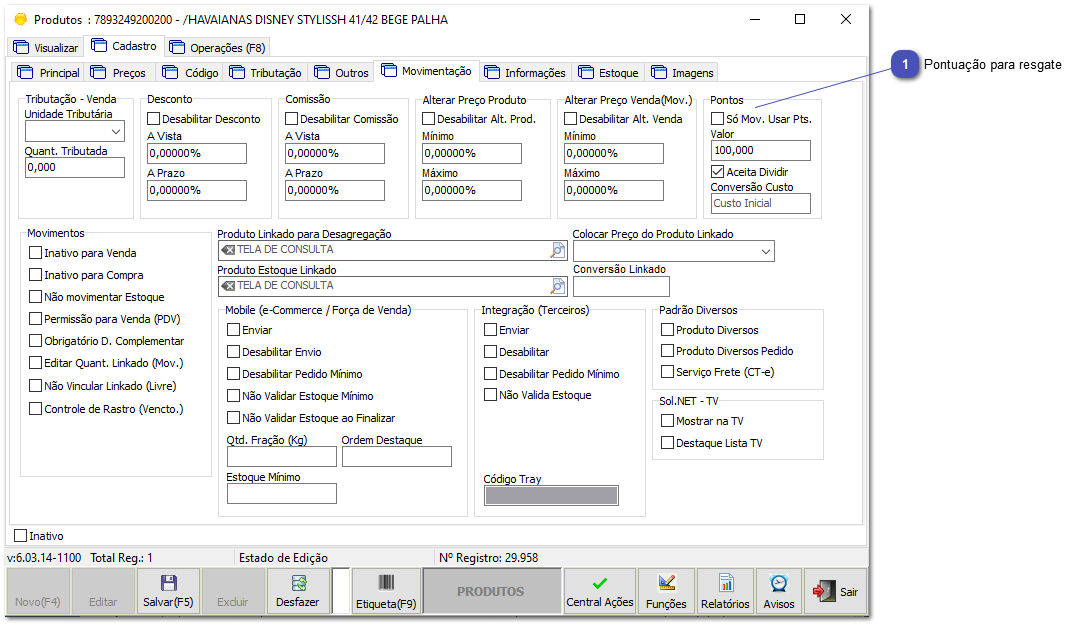The width and height of the screenshot is (1078, 626).
Task: Click the Desfazer undo icon
Action: coord(297,583)
